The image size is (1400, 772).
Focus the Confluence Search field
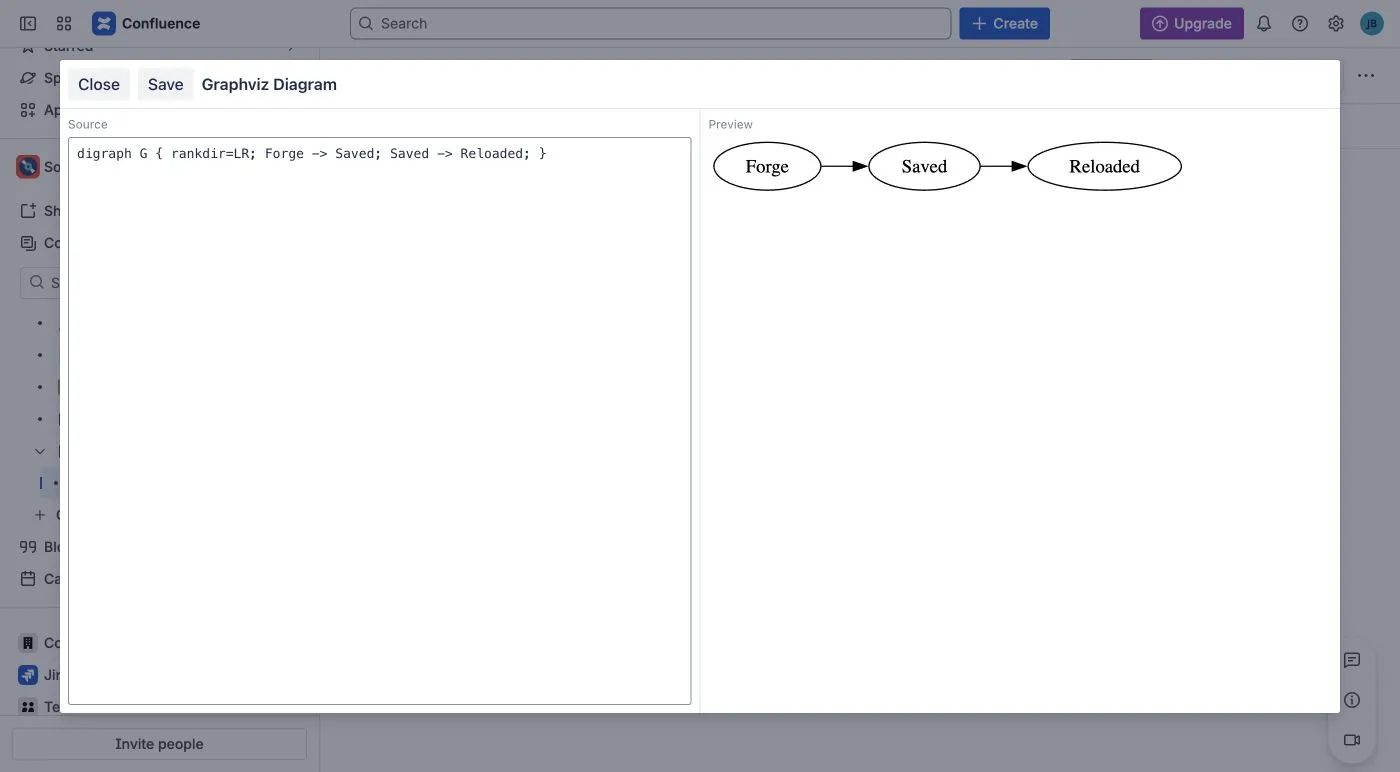click(x=650, y=23)
